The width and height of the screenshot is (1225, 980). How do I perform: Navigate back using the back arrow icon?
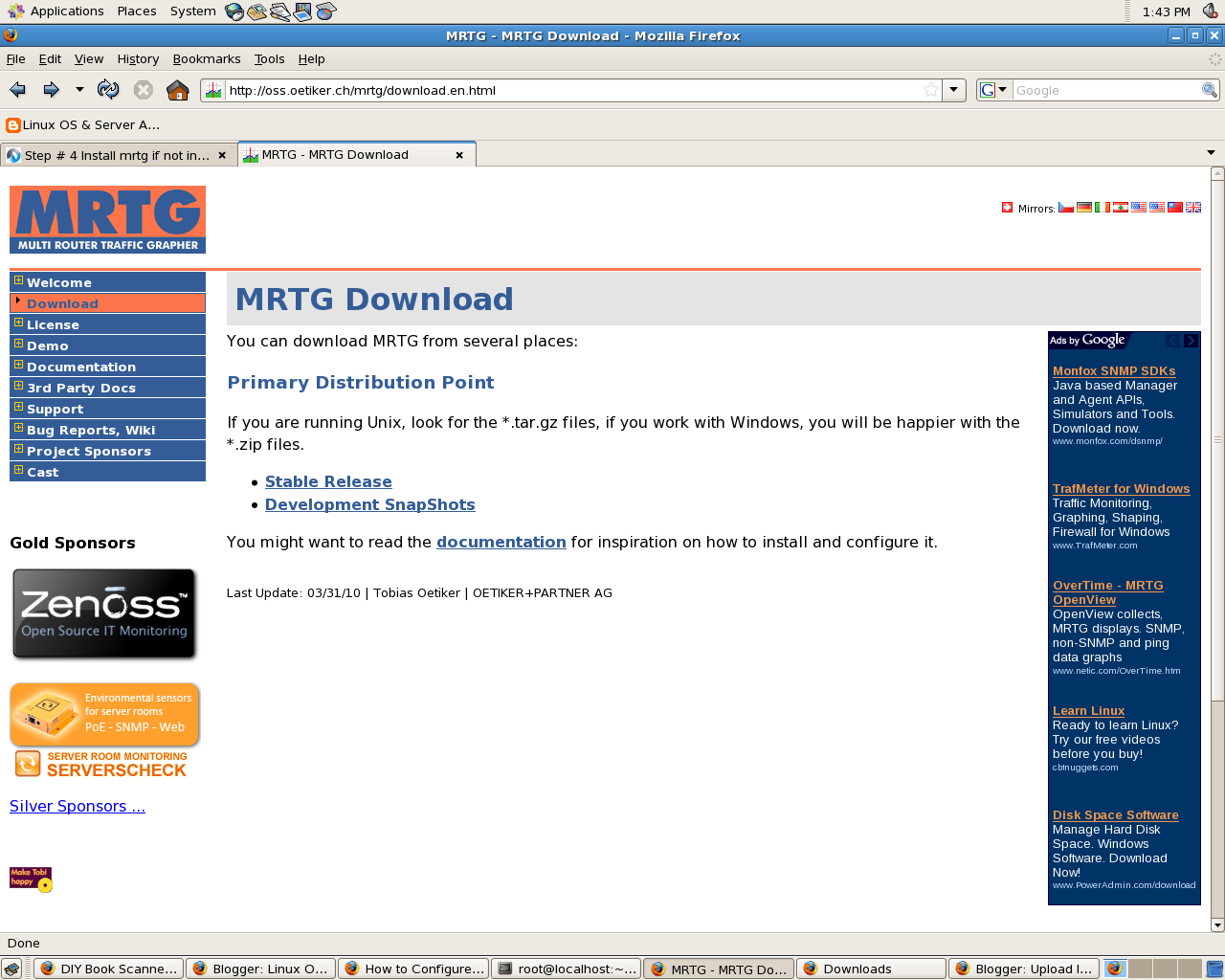click(16, 89)
